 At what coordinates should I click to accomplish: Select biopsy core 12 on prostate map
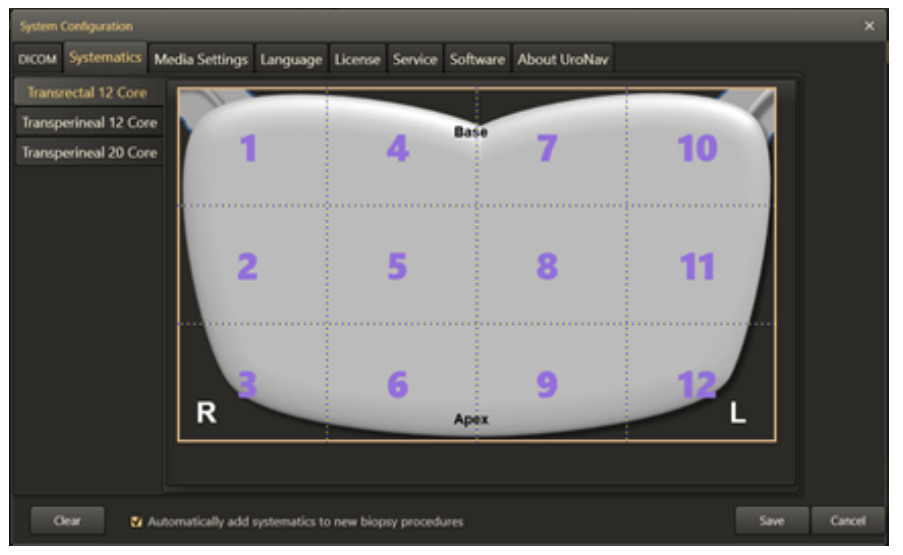tap(697, 385)
